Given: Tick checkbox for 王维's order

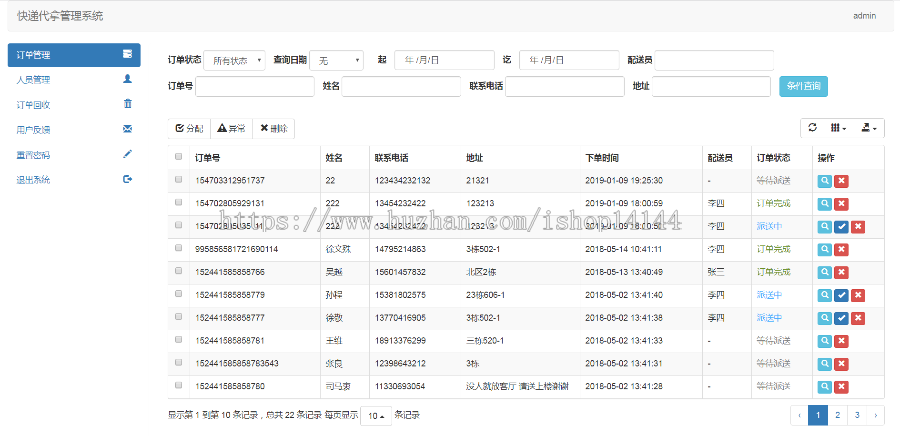Looking at the screenshot, I should point(179,340).
